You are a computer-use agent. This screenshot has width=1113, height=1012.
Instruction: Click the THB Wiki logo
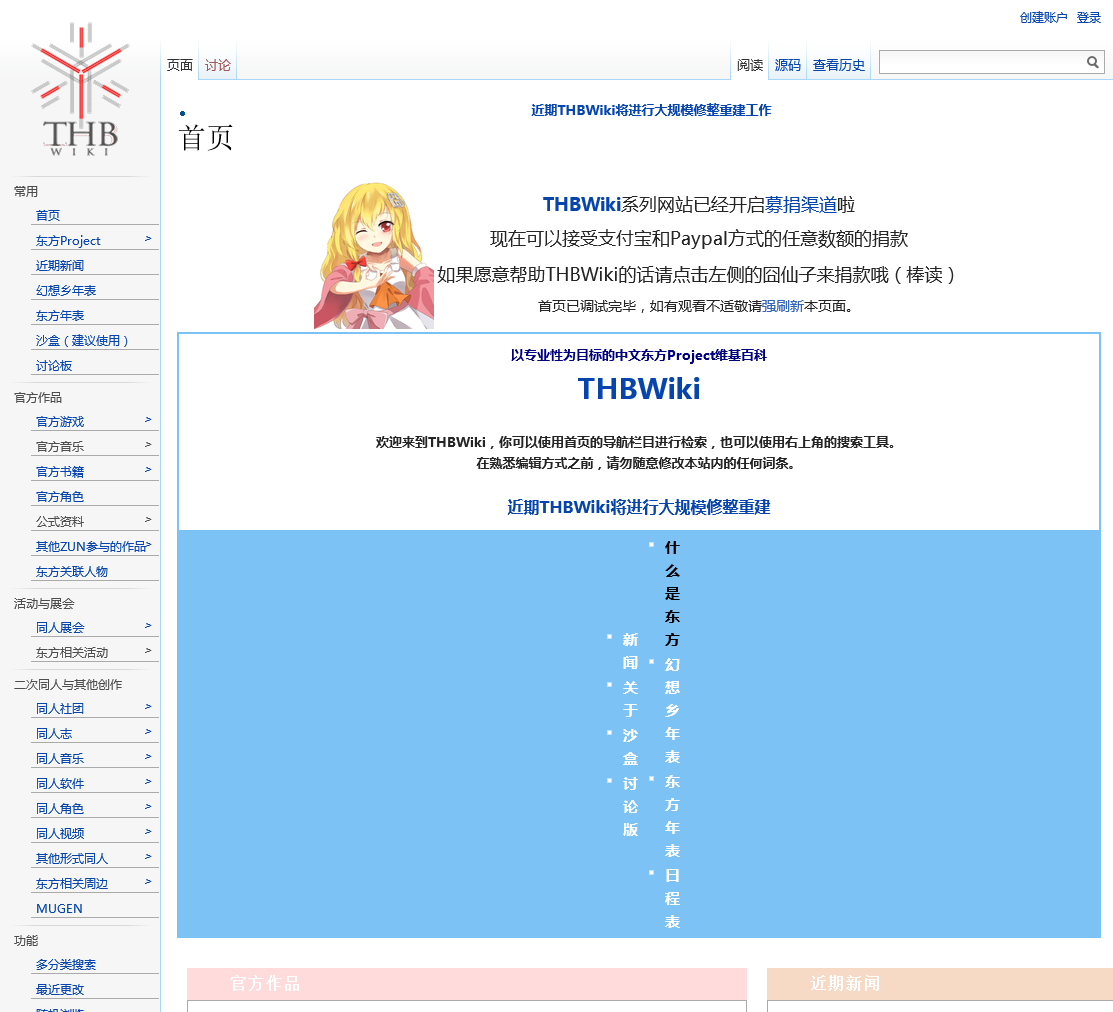[x=80, y=89]
